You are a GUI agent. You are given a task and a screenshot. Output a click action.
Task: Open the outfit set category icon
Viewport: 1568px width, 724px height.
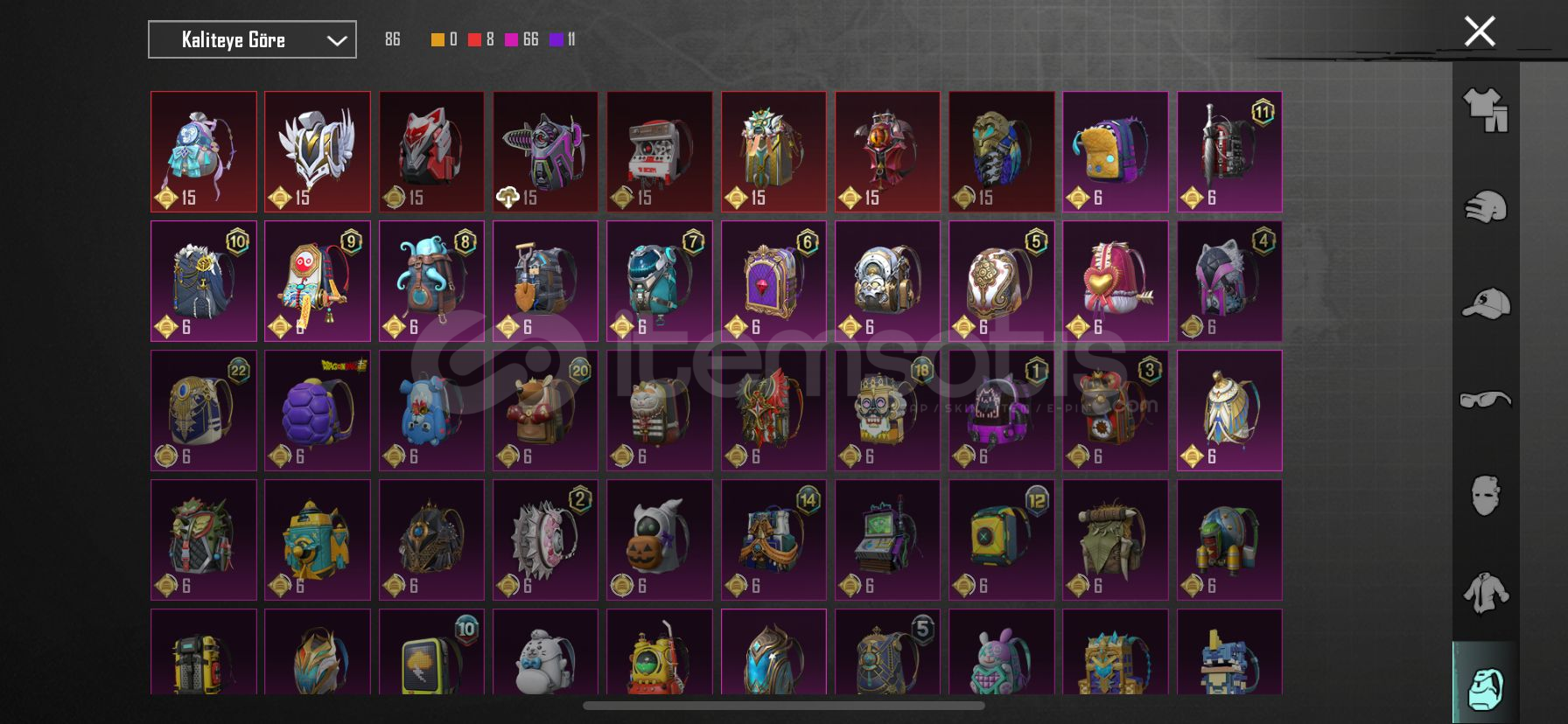[x=1486, y=110]
